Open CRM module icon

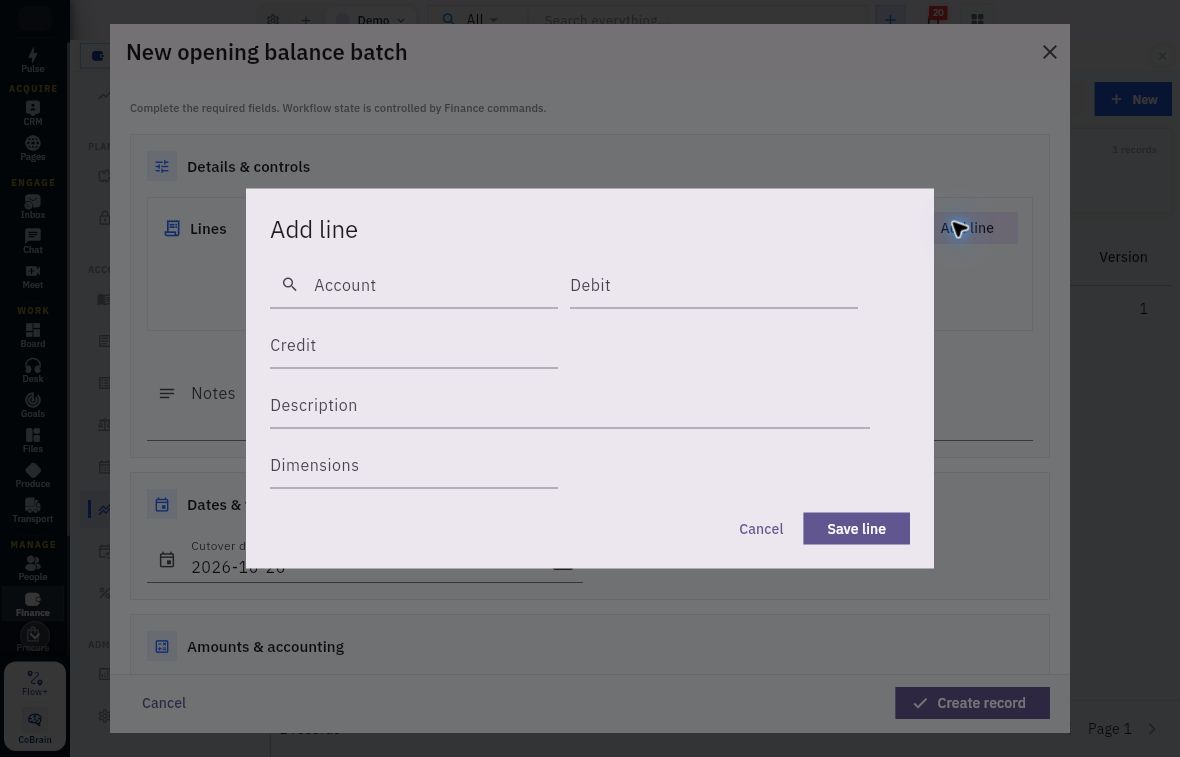coord(32,113)
